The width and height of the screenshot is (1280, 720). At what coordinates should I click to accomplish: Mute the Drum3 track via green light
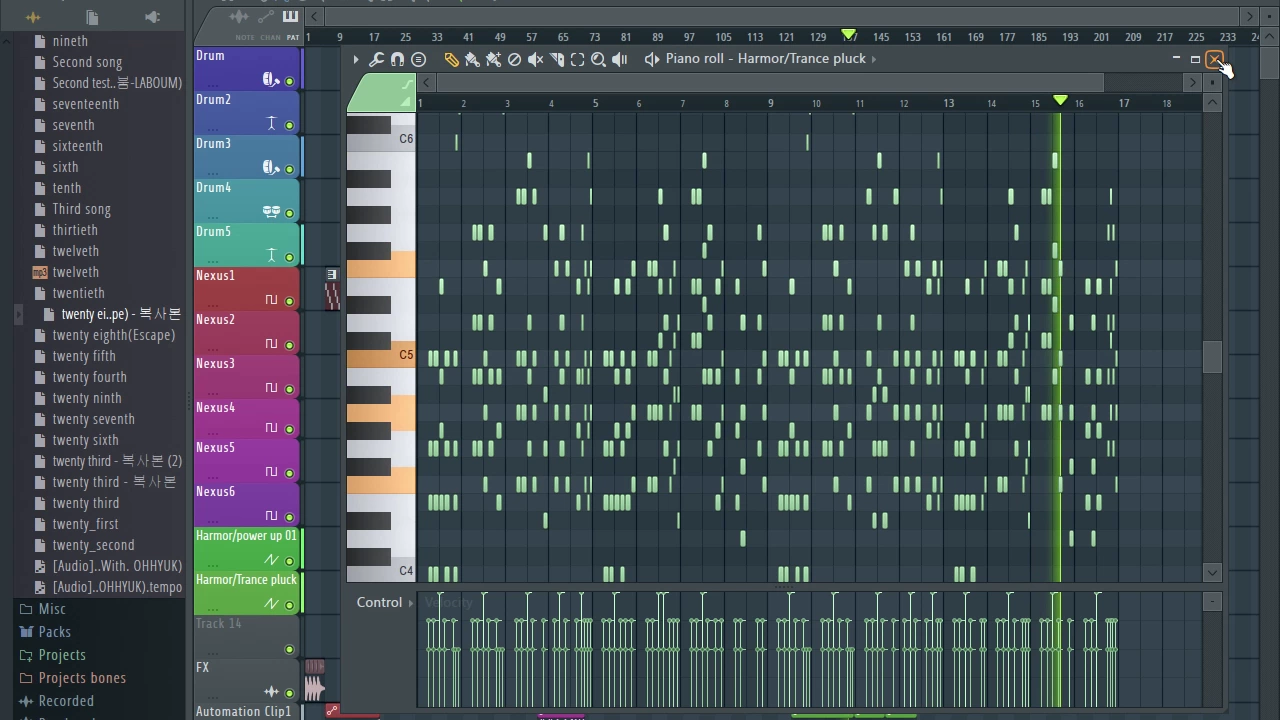tap(290, 169)
